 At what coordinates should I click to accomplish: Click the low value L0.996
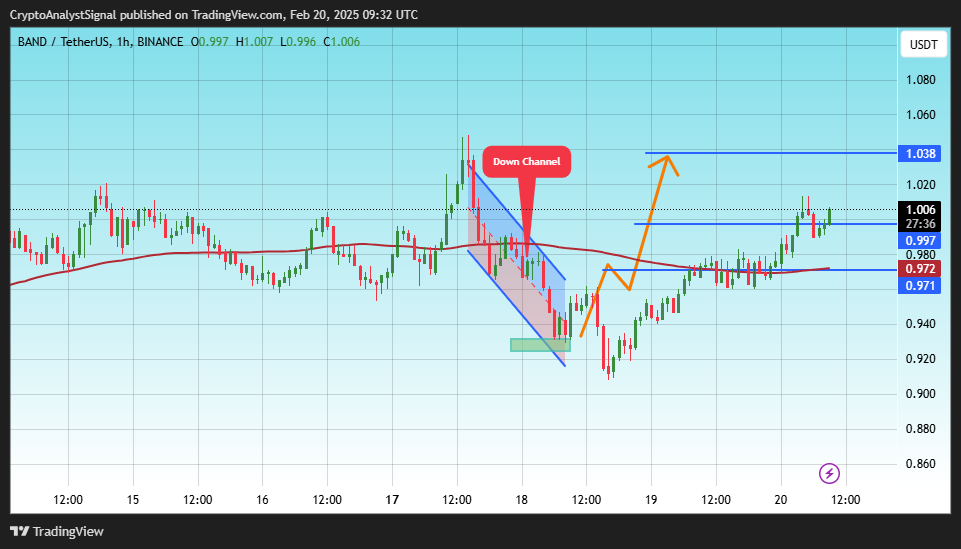(298, 42)
